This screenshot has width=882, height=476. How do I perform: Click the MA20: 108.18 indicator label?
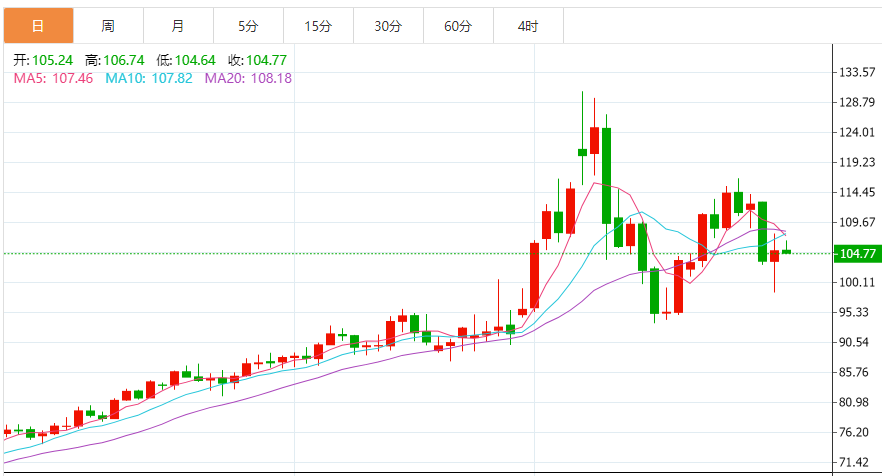pyautogui.click(x=248, y=78)
